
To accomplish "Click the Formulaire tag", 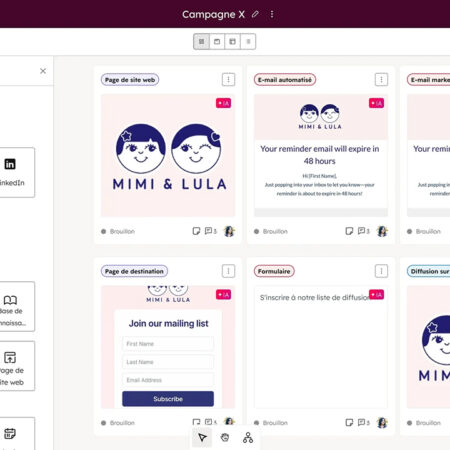I will tap(274, 271).
